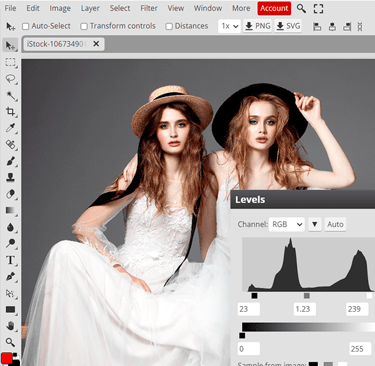Click the red foreground color swatch
The image size is (375, 366).
tap(7, 358)
